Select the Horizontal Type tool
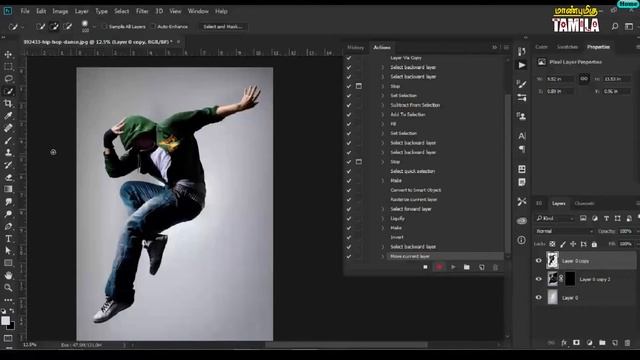This screenshot has height=360, width=640. 8,239
